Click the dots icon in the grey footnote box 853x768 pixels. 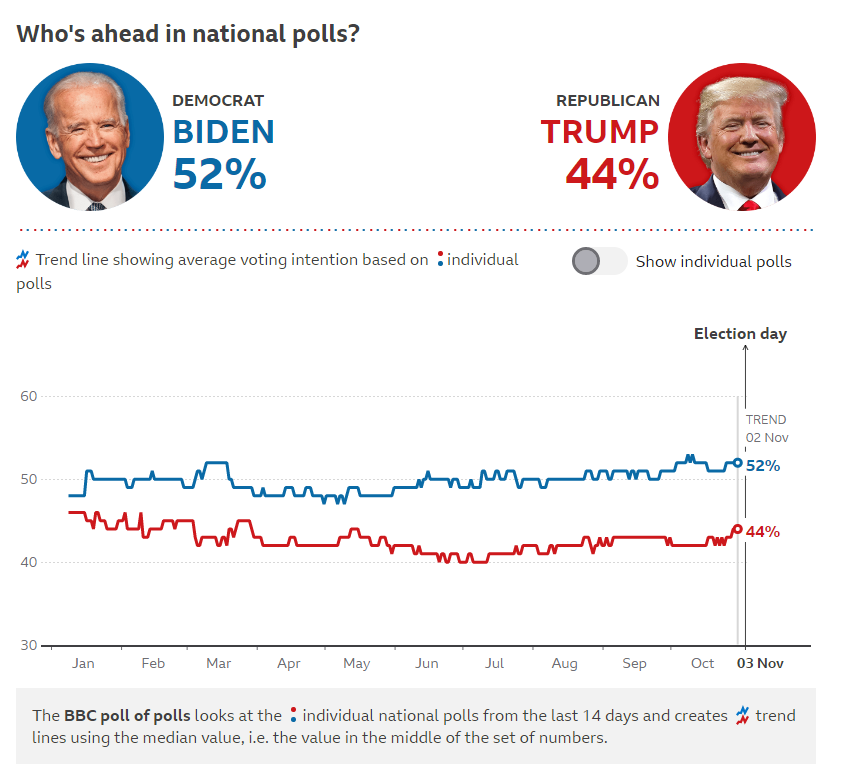point(293,715)
